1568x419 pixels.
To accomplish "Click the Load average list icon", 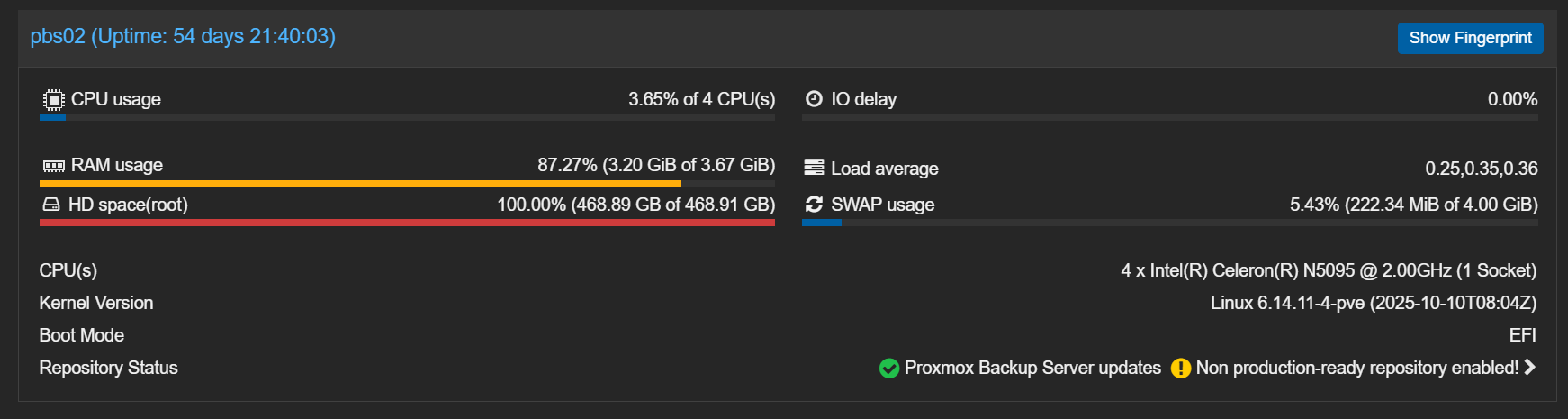I will coord(814,168).
